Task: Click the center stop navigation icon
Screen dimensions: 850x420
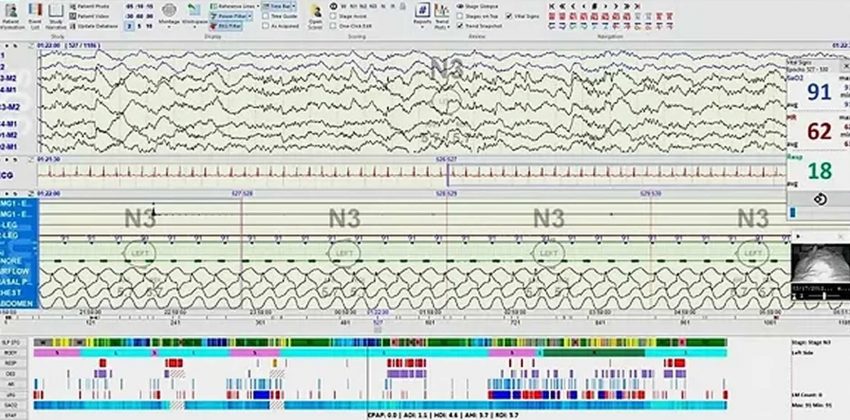Action: pos(594,6)
